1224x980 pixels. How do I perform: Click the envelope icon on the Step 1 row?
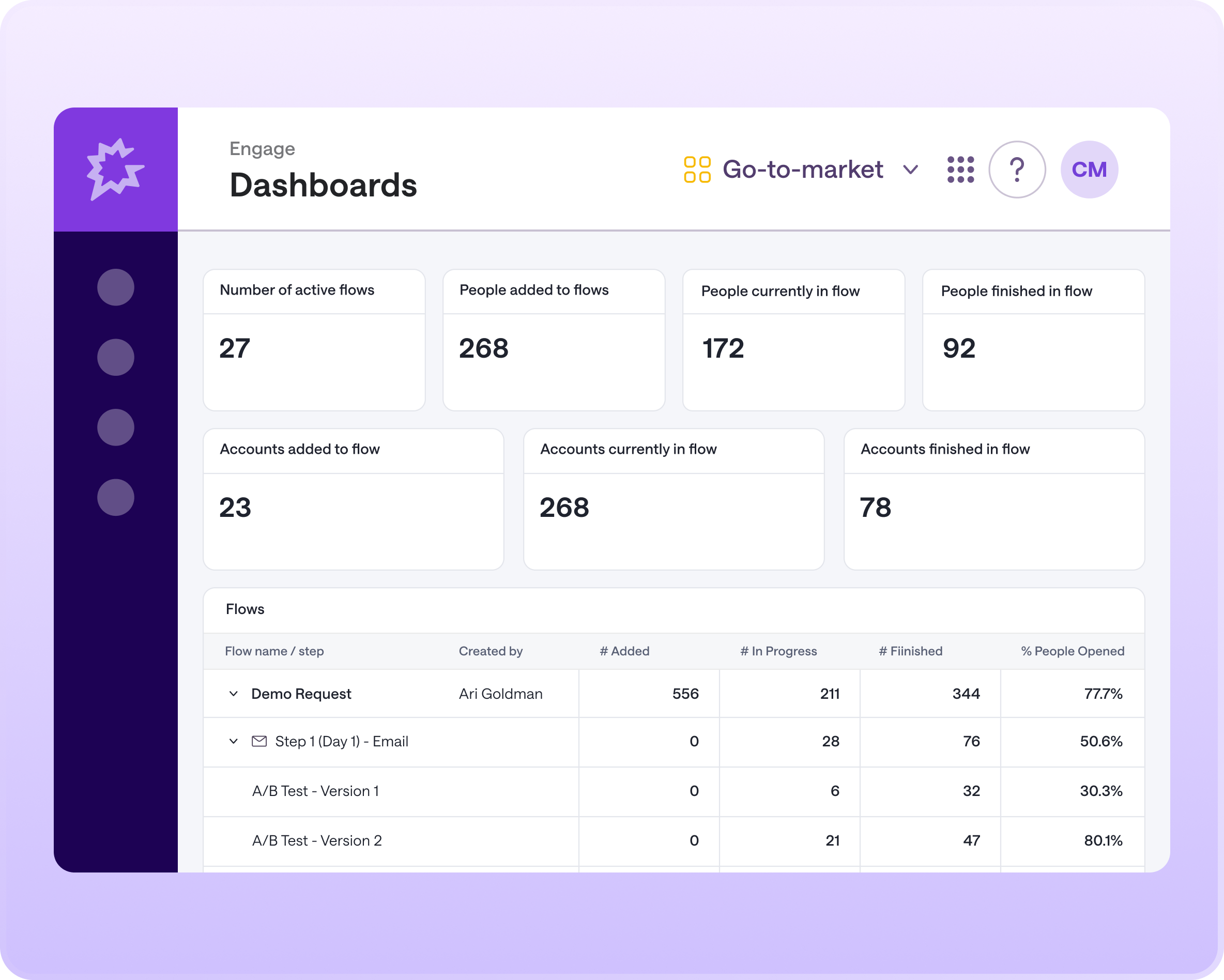259,741
